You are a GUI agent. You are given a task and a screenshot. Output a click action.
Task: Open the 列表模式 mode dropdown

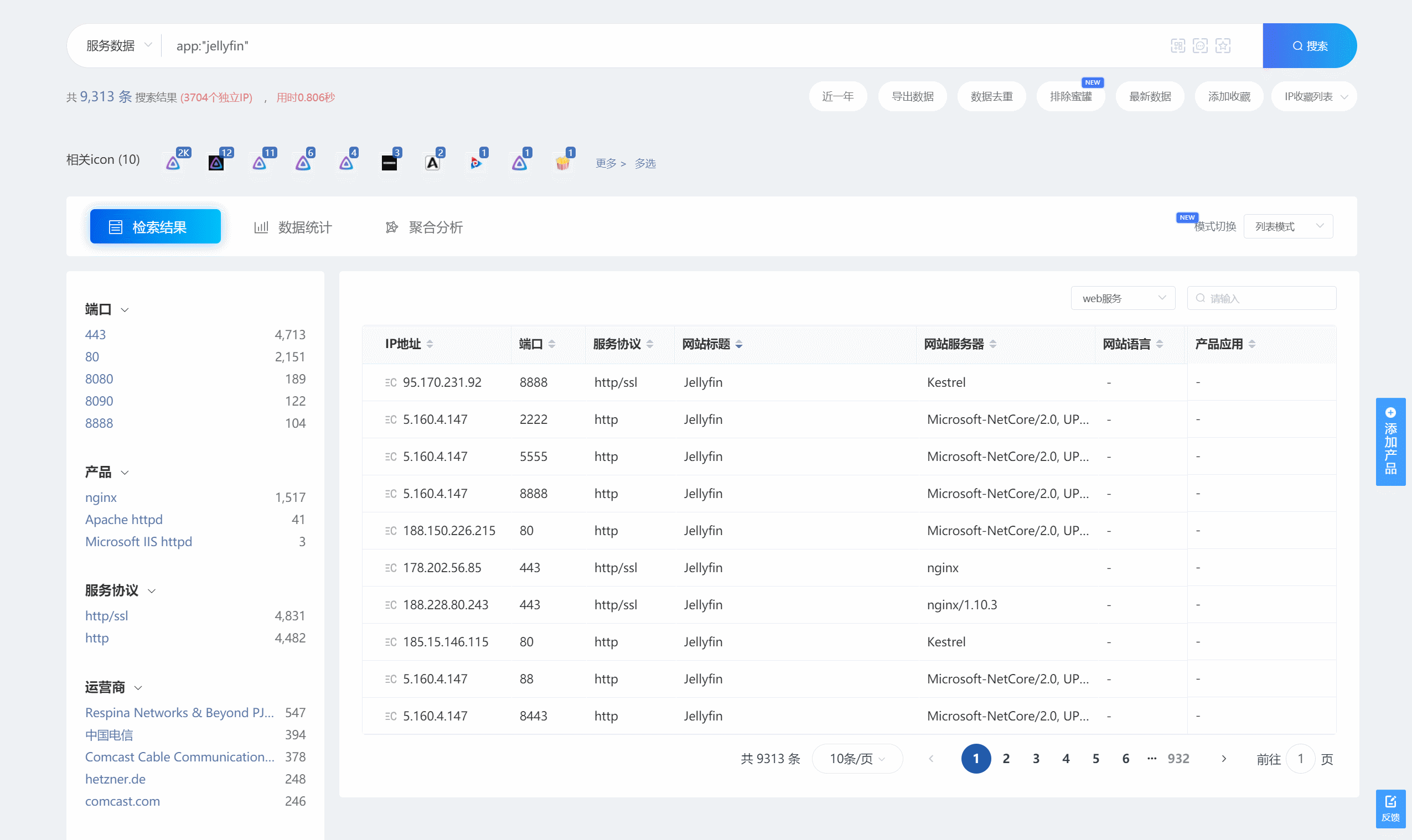(1288, 226)
